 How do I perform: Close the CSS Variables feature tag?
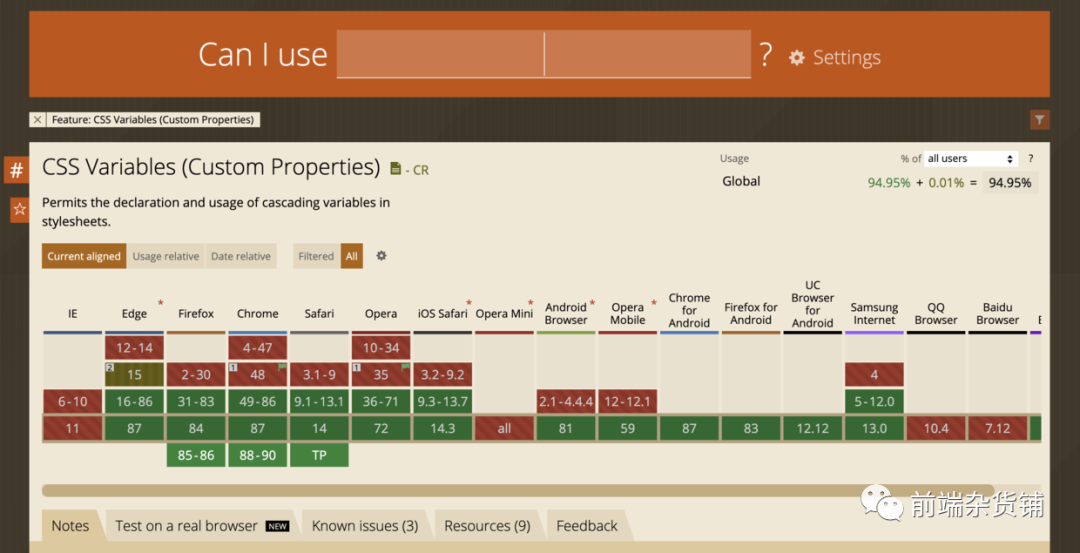click(x=37, y=120)
